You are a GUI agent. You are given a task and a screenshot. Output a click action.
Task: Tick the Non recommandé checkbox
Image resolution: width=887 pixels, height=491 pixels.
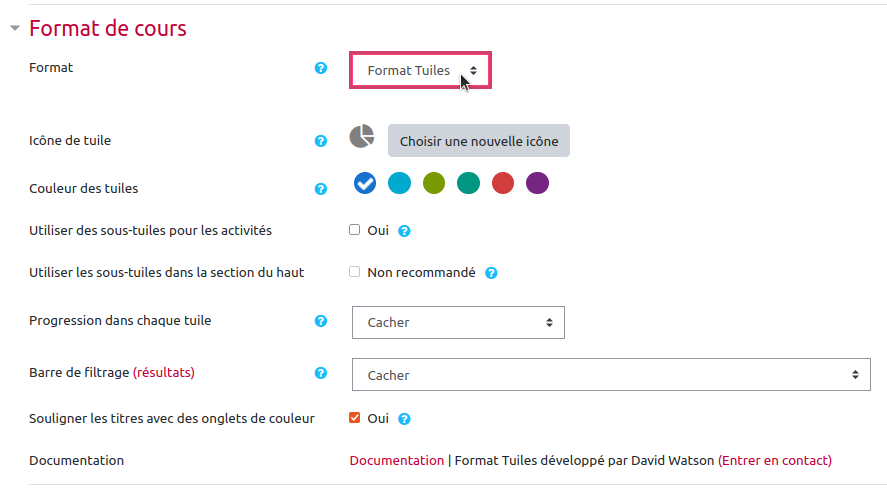point(354,271)
